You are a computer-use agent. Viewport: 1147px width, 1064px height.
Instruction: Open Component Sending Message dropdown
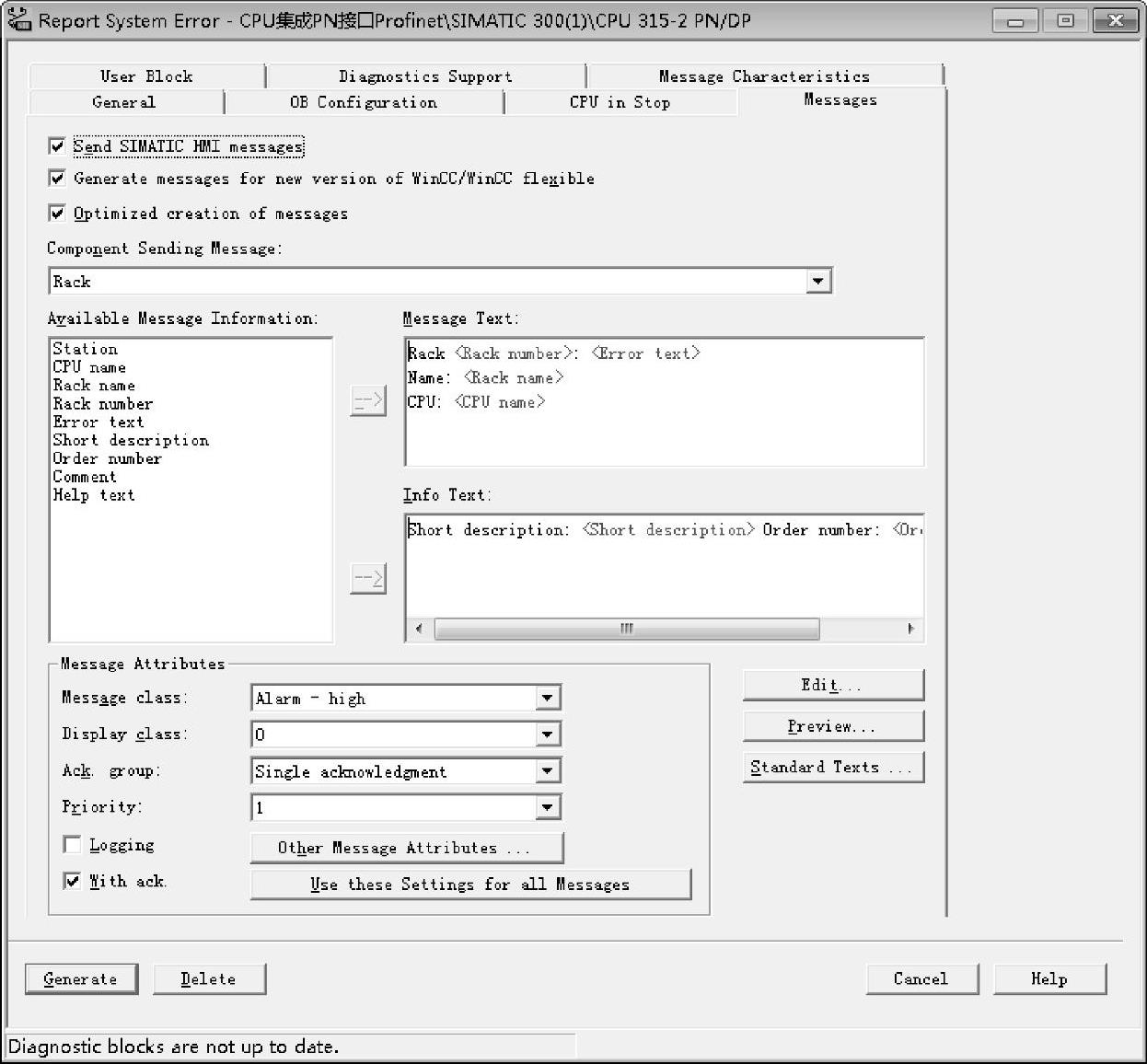point(817,282)
